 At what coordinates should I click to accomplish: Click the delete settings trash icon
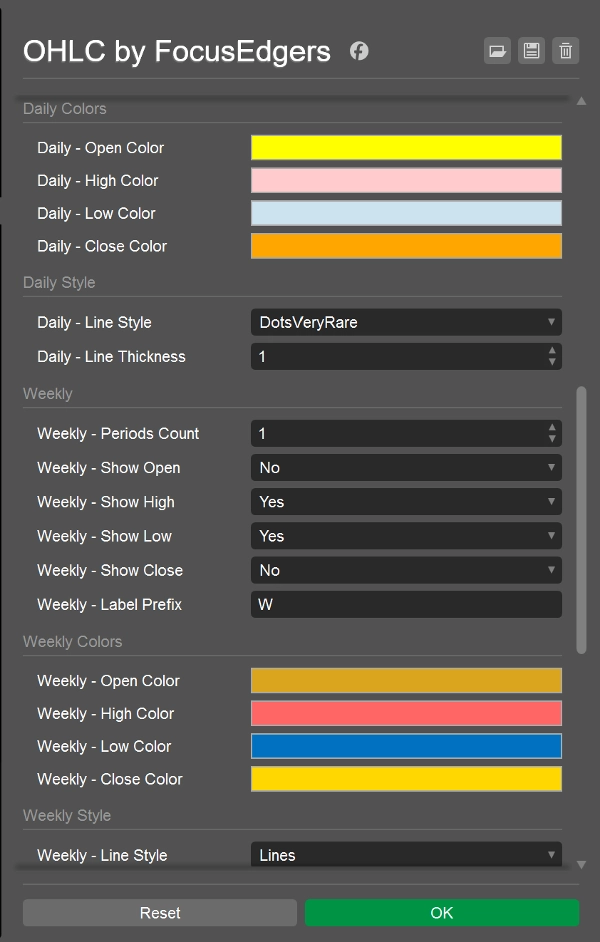(x=566, y=51)
